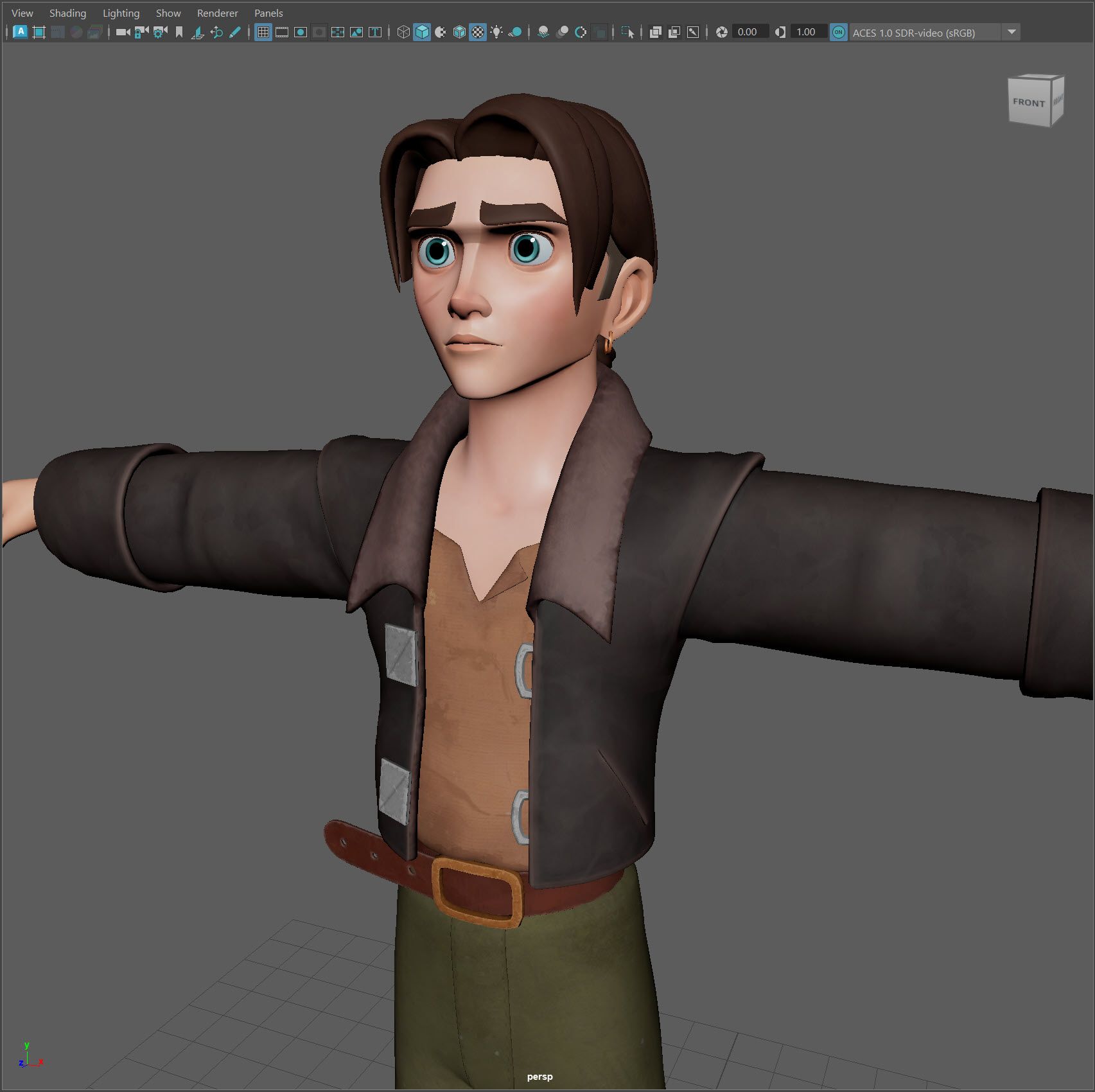Click Smooth Shade All cube icon
Image resolution: width=1095 pixels, height=1092 pixels.
pos(422,31)
